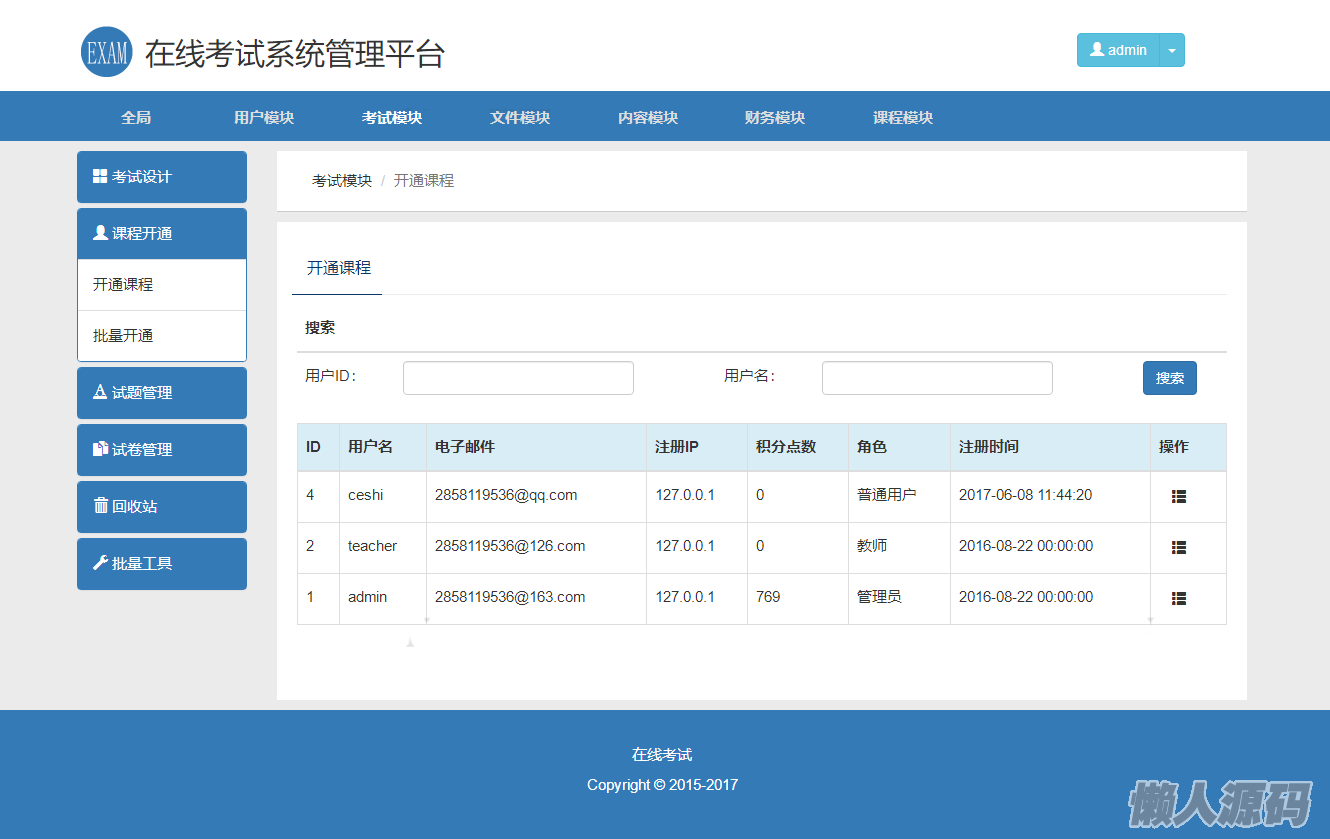The height and width of the screenshot is (839, 1330).
Task: Click the admin user button
Action: (x=1118, y=50)
